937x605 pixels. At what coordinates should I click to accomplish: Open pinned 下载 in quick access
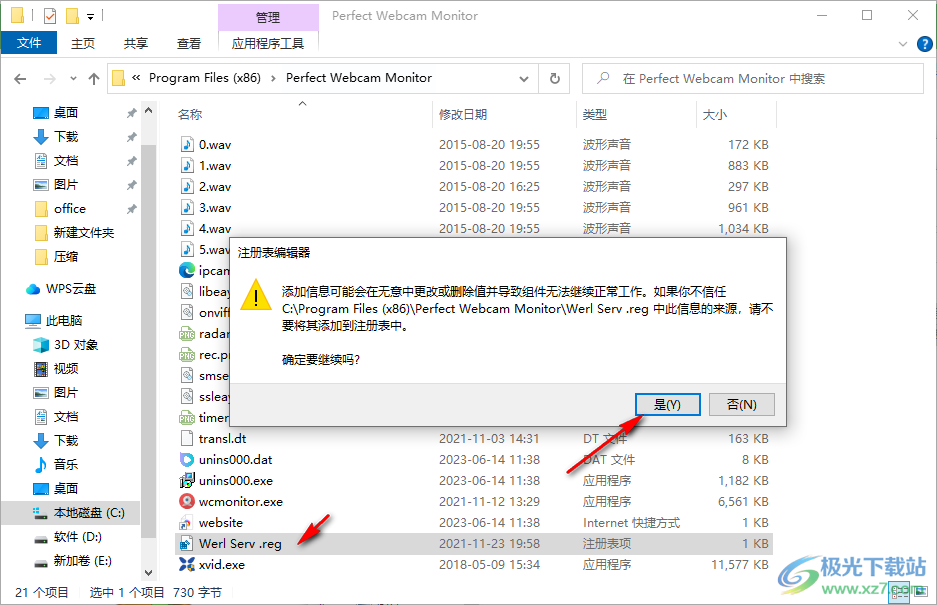66,136
